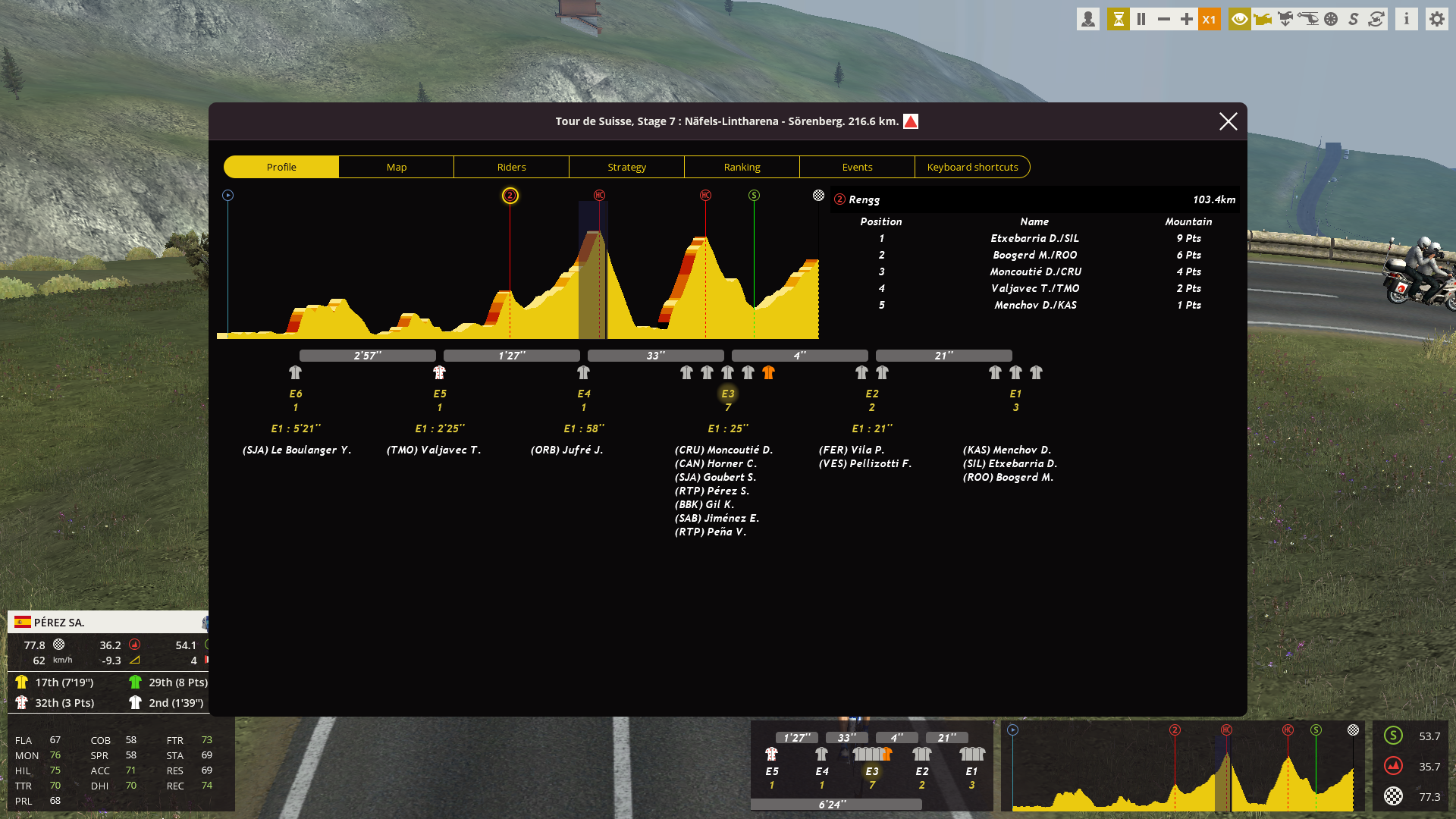Open the Strategy tab
Viewport: 1456px width, 819px height.
coord(627,167)
